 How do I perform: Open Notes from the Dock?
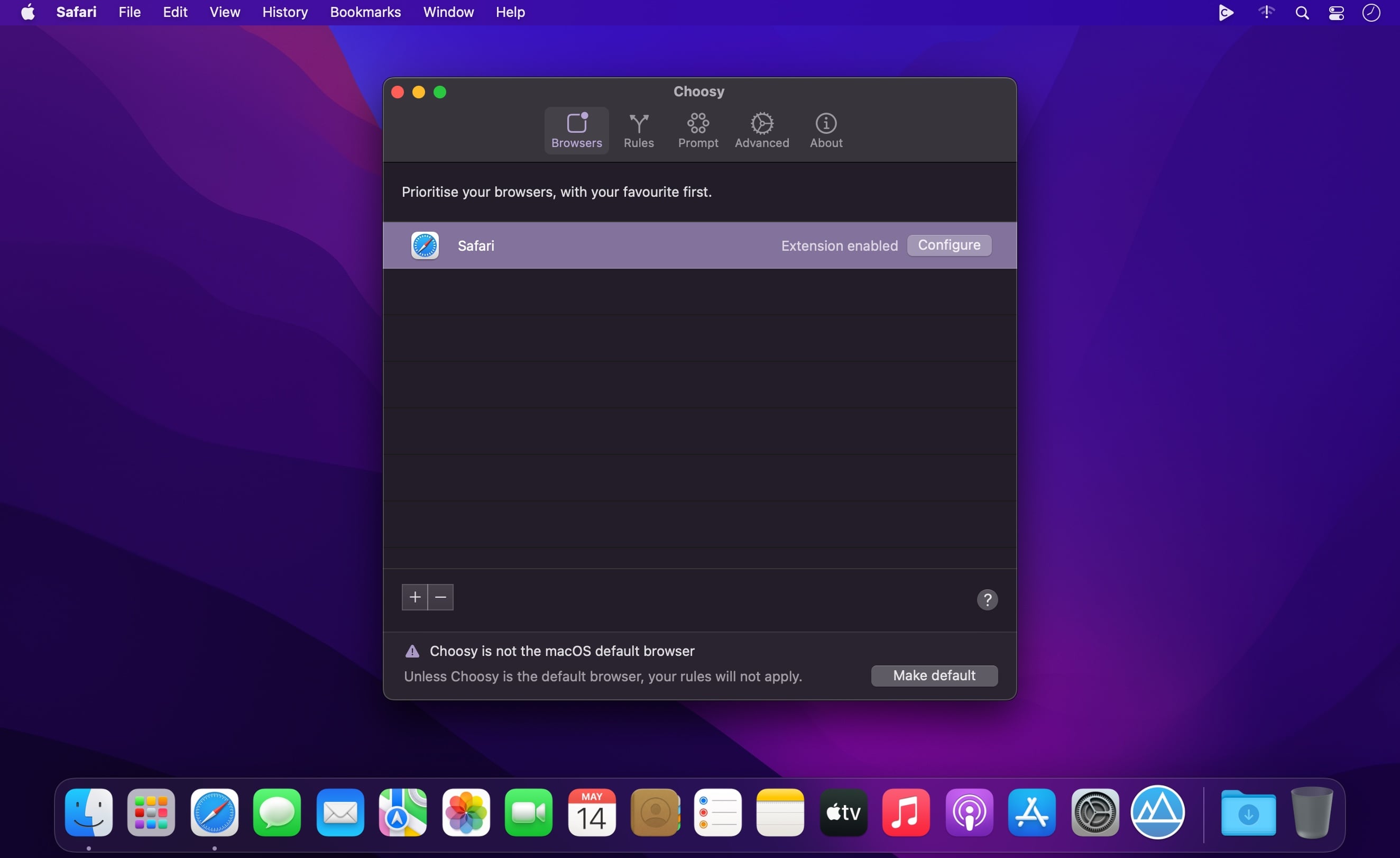[x=780, y=812]
